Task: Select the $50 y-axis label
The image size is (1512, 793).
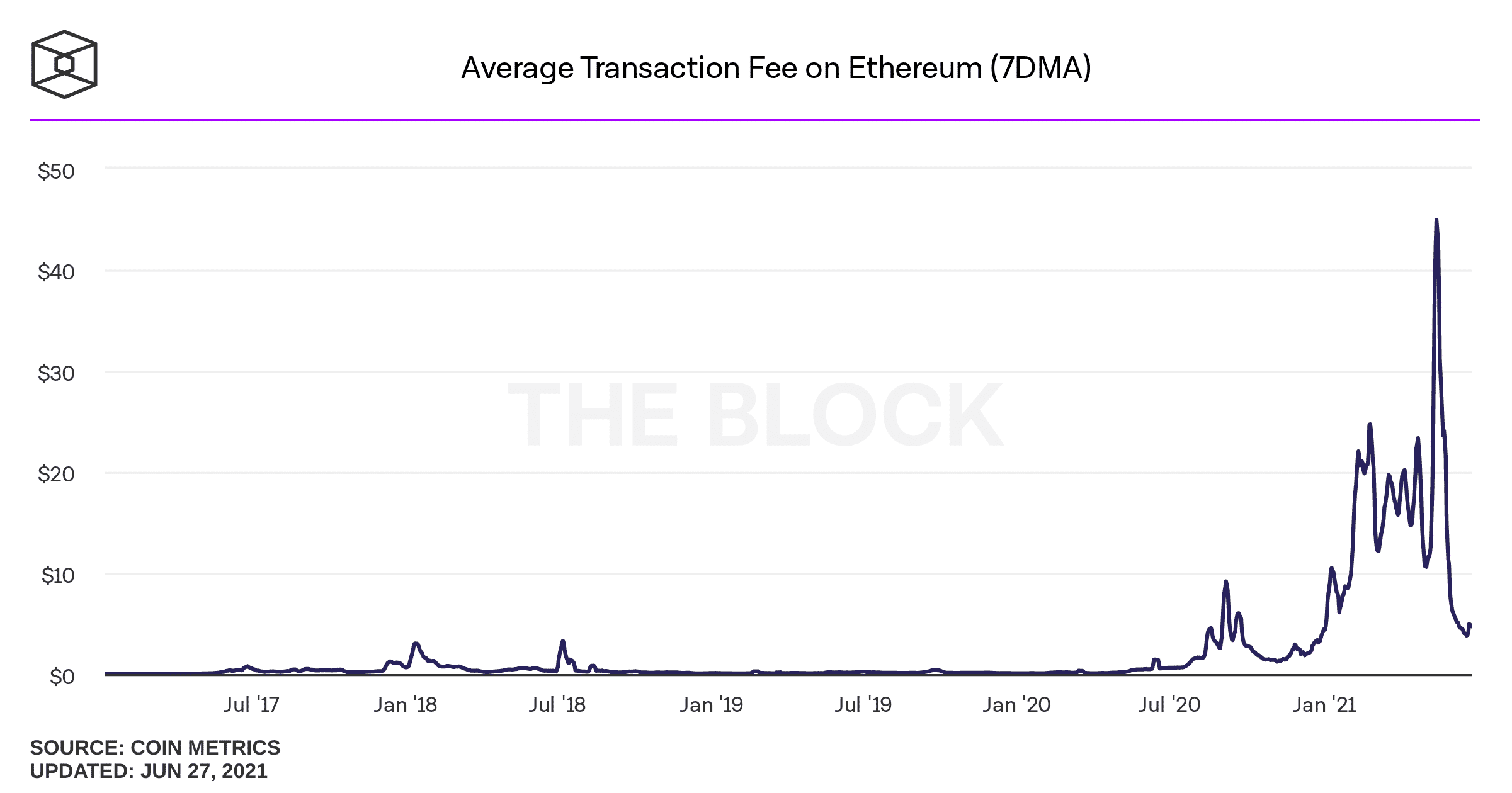Action: pyautogui.click(x=56, y=171)
